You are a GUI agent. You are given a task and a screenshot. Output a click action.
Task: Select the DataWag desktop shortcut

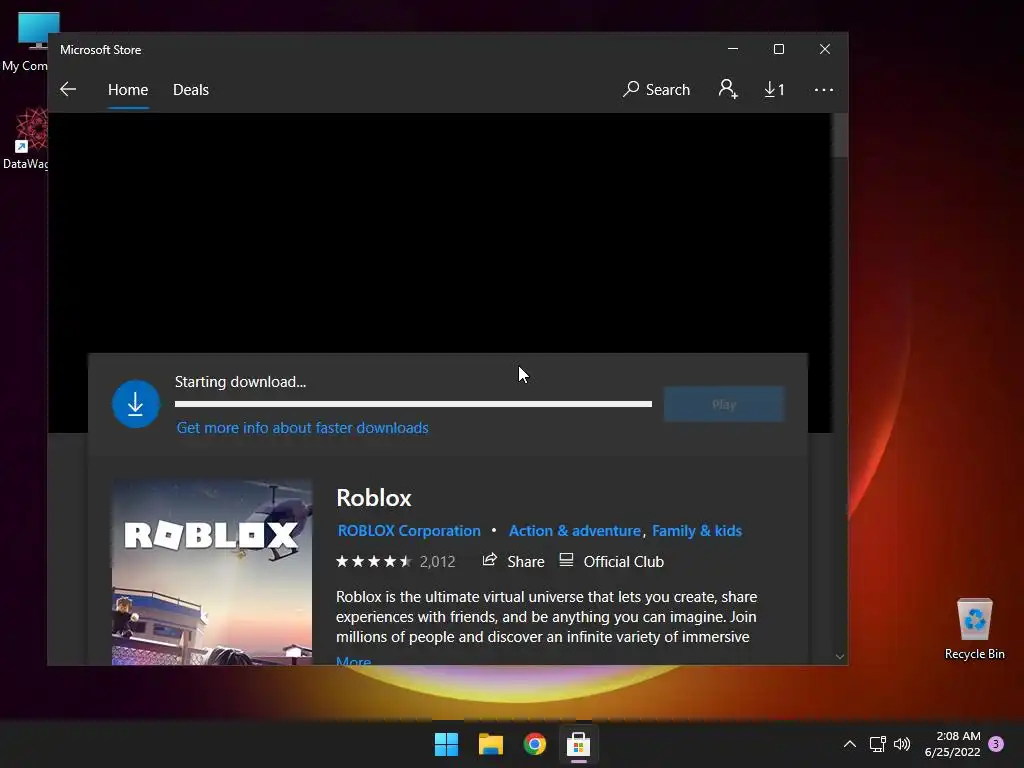coord(25,140)
